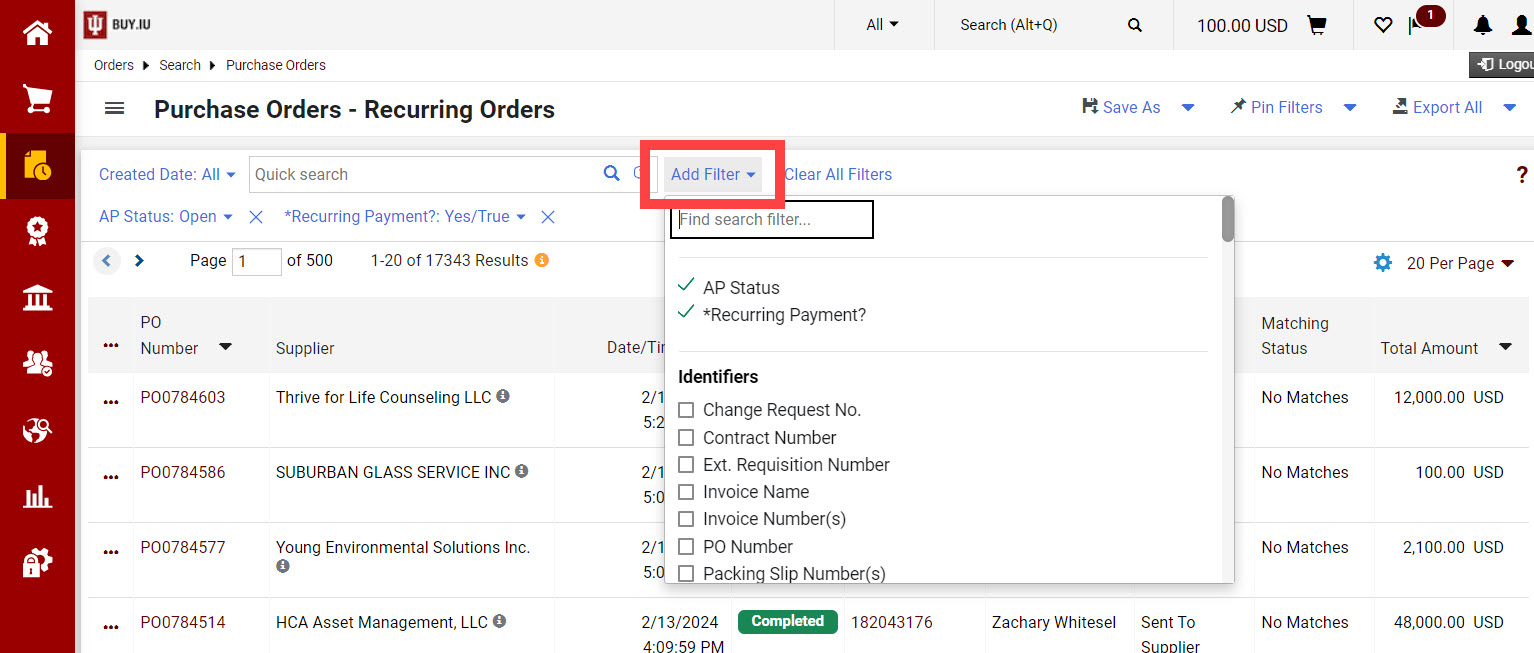Open row actions for PO0784603
The image size is (1534, 653).
coord(111,402)
